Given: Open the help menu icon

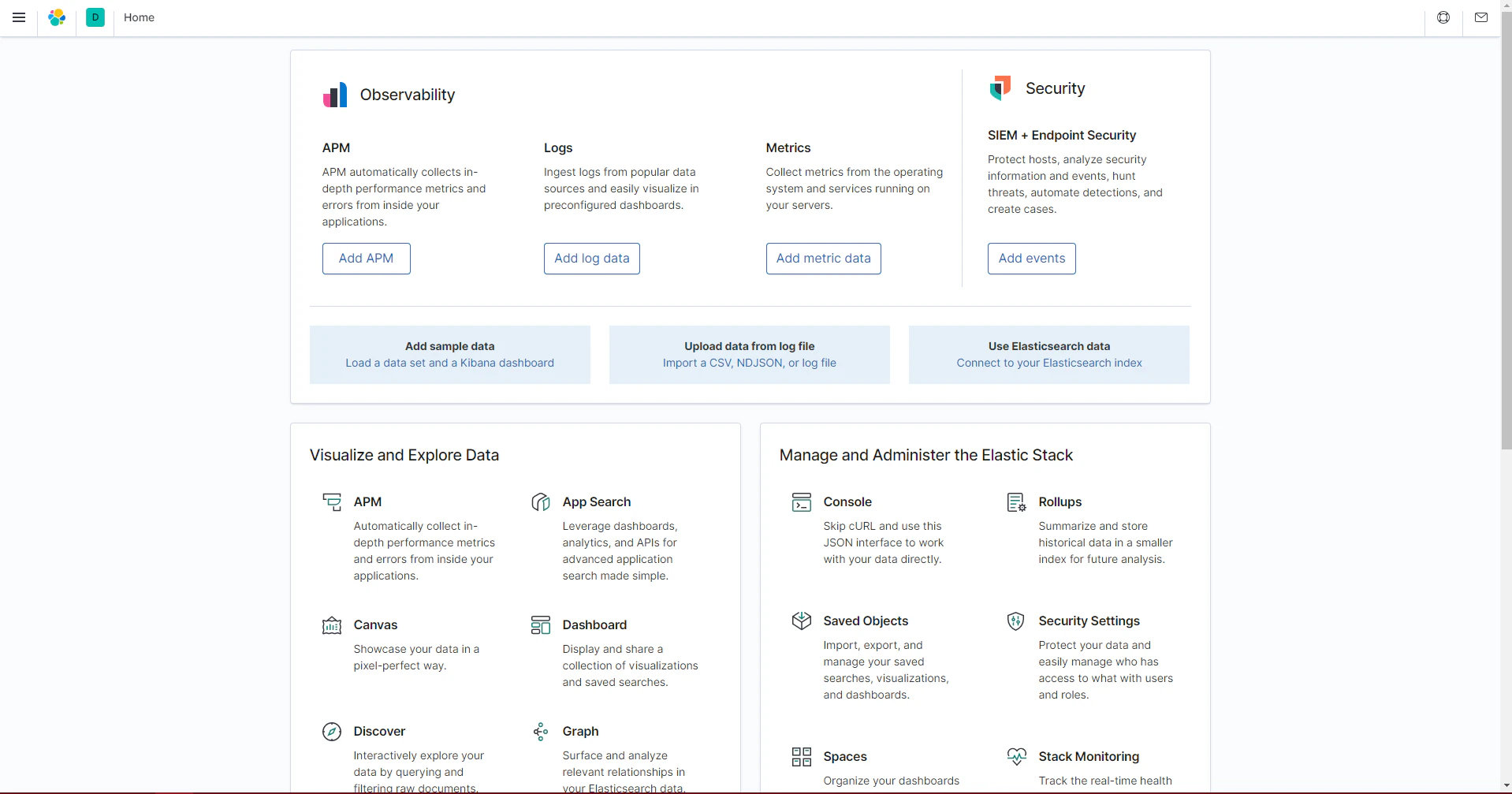Looking at the screenshot, I should point(1443,17).
